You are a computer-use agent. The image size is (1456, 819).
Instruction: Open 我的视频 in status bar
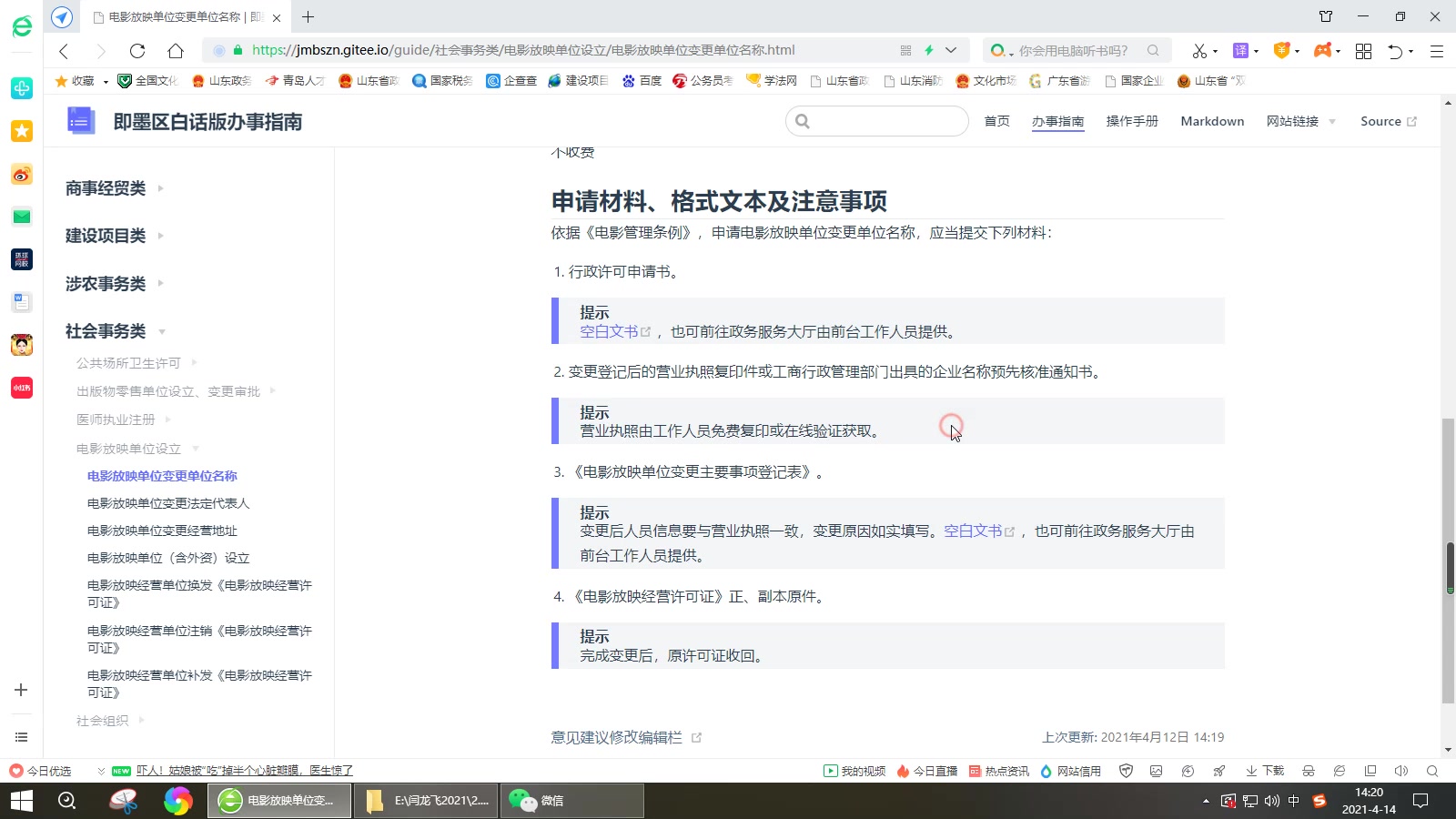(x=854, y=771)
